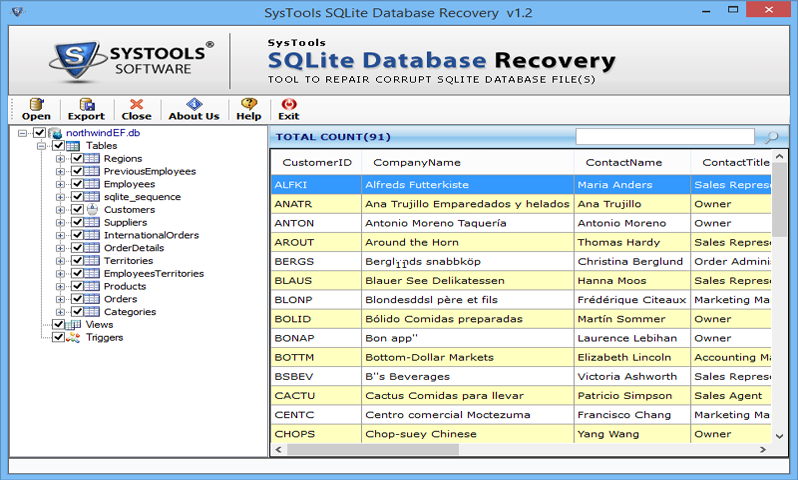Expand the InternationalOrders node
The image size is (798, 480).
[60, 235]
